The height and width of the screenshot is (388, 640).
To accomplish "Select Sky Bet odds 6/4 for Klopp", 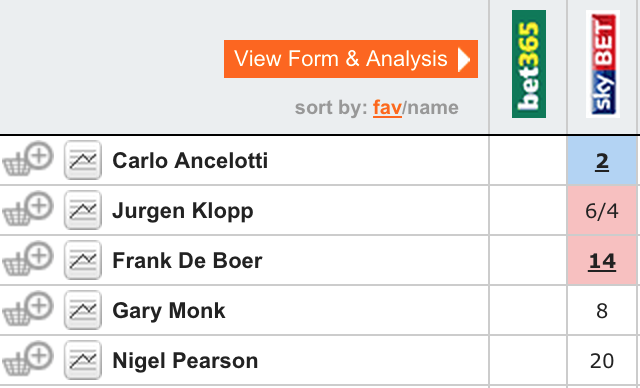I will pyautogui.click(x=602, y=211).
